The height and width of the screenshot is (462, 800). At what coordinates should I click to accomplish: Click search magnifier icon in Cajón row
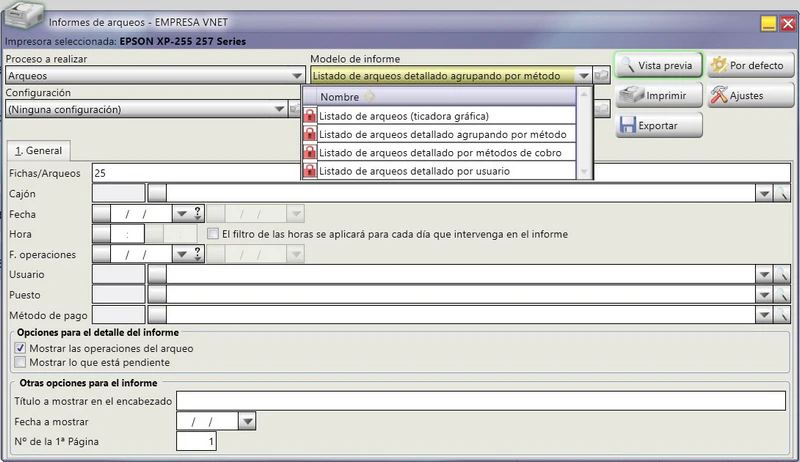coord(782,194)
